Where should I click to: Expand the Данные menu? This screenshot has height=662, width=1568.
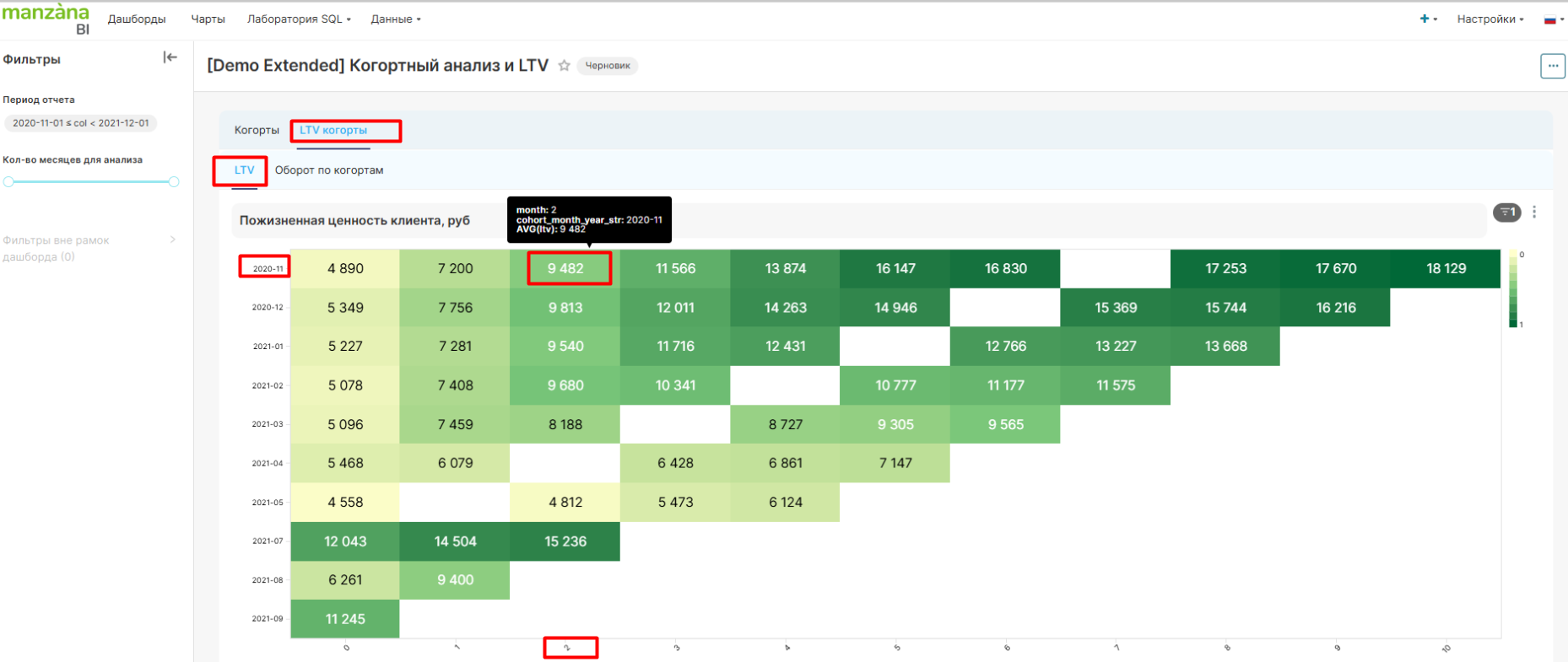coord(395,19)
